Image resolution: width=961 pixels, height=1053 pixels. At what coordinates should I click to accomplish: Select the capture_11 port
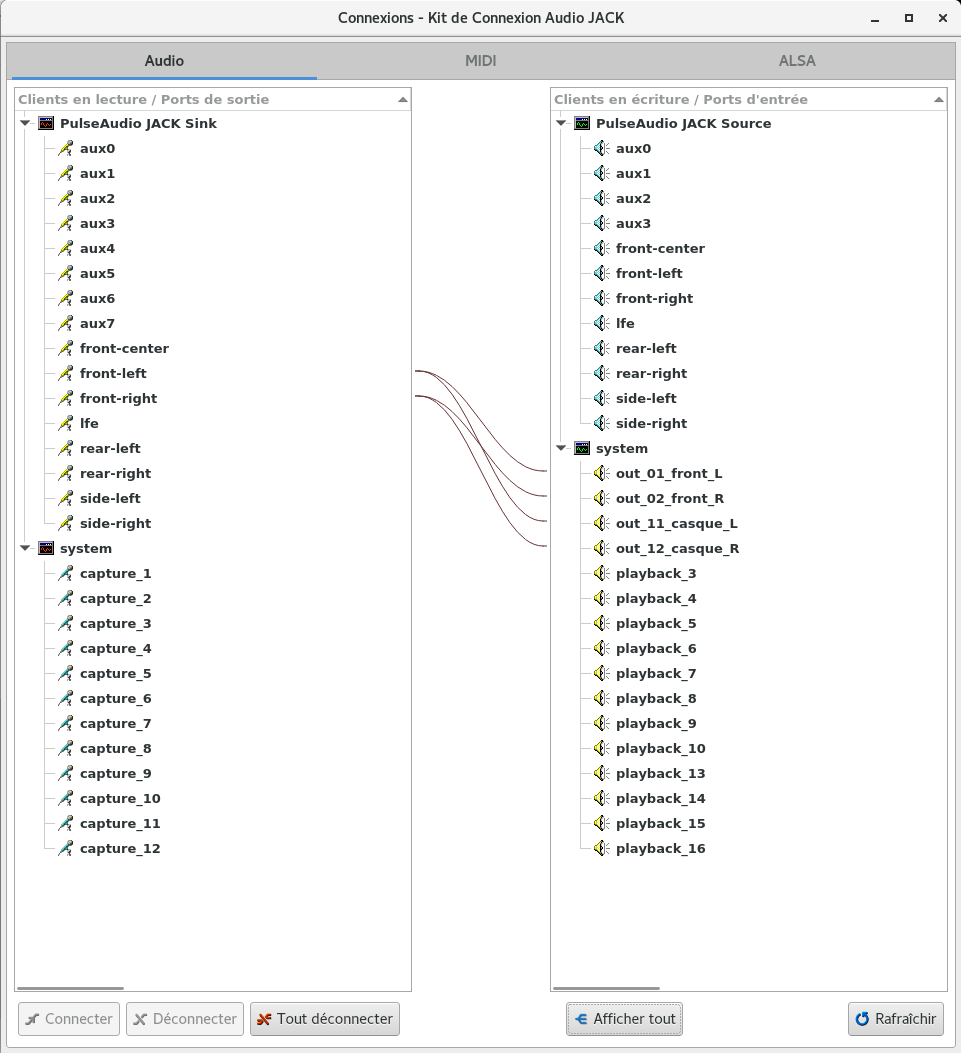click(120, 824)
